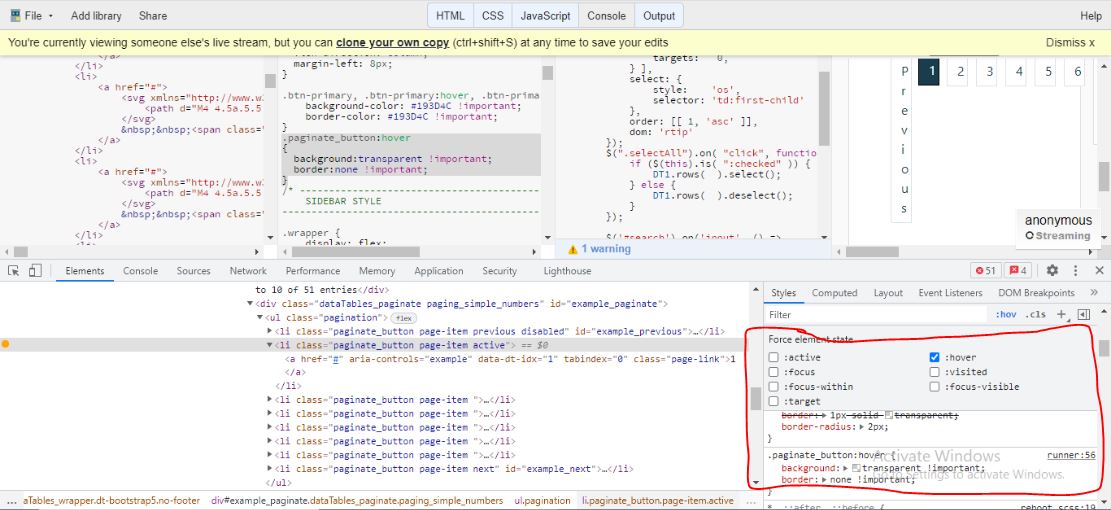Click the 1 warning label

point(606,249)
